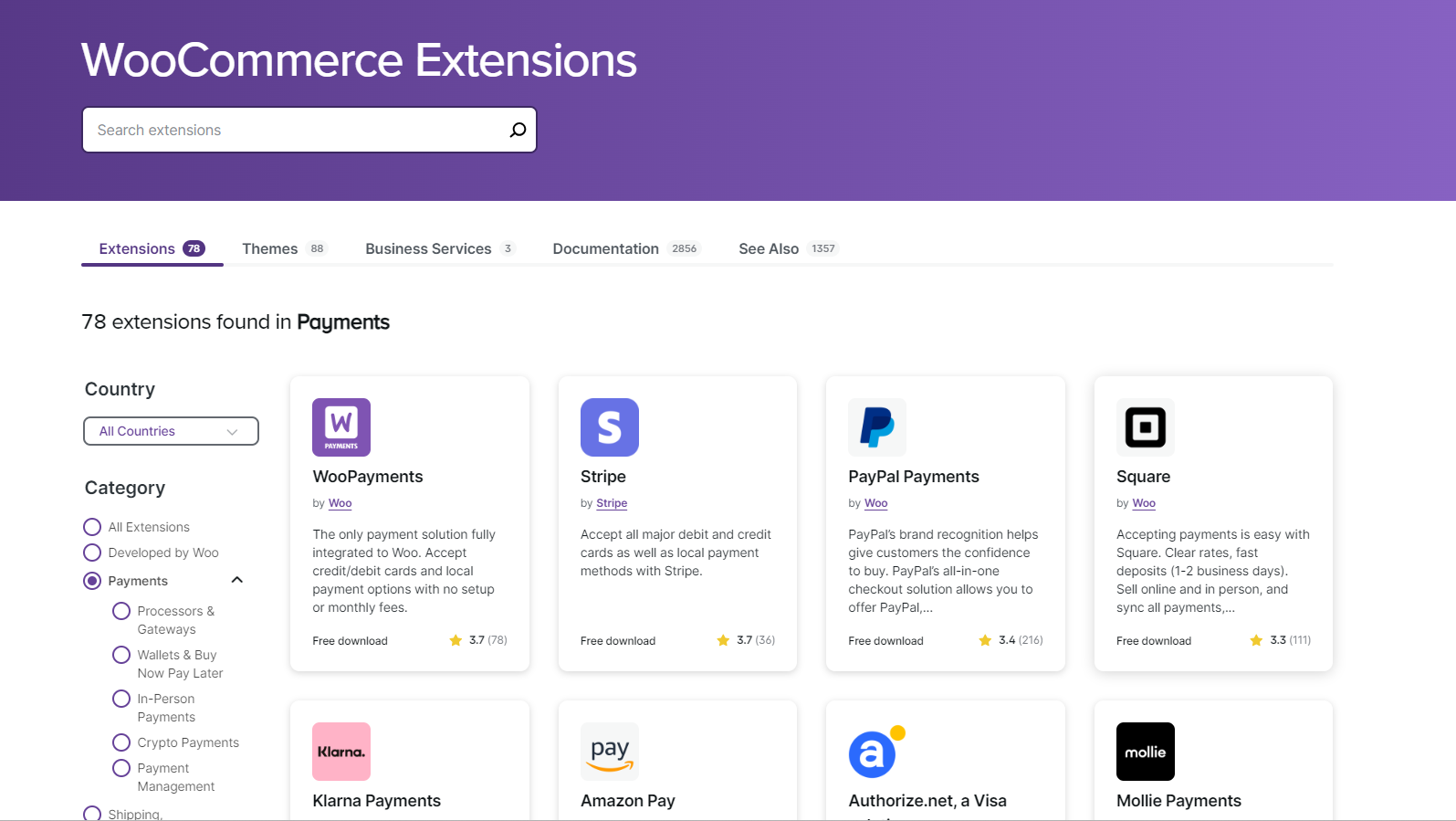1456x821 pixels.
Task: Select the Developed by Woo category
Action: coord(92,553)
